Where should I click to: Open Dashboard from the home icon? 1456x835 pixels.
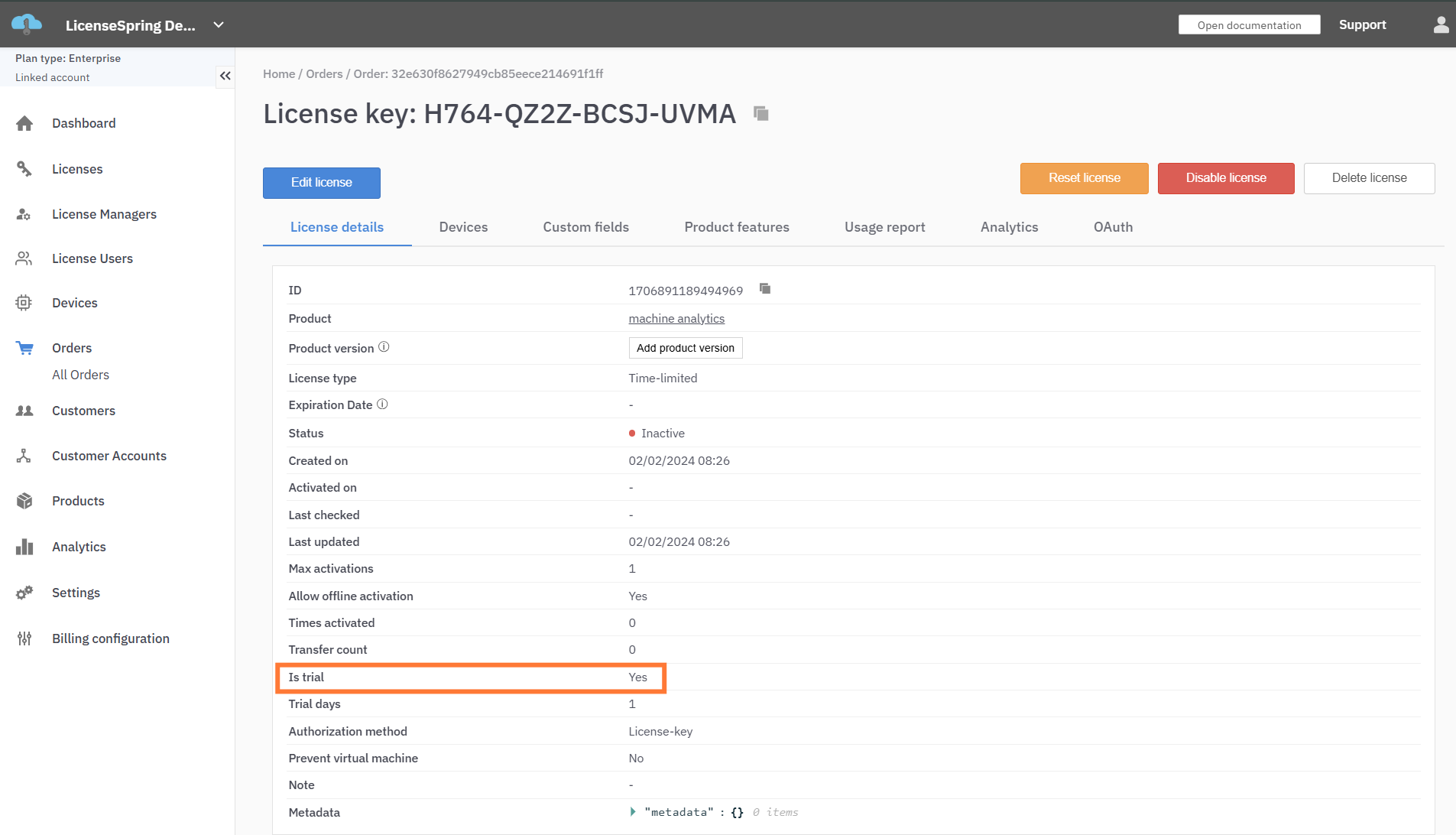tap(24, 124)
